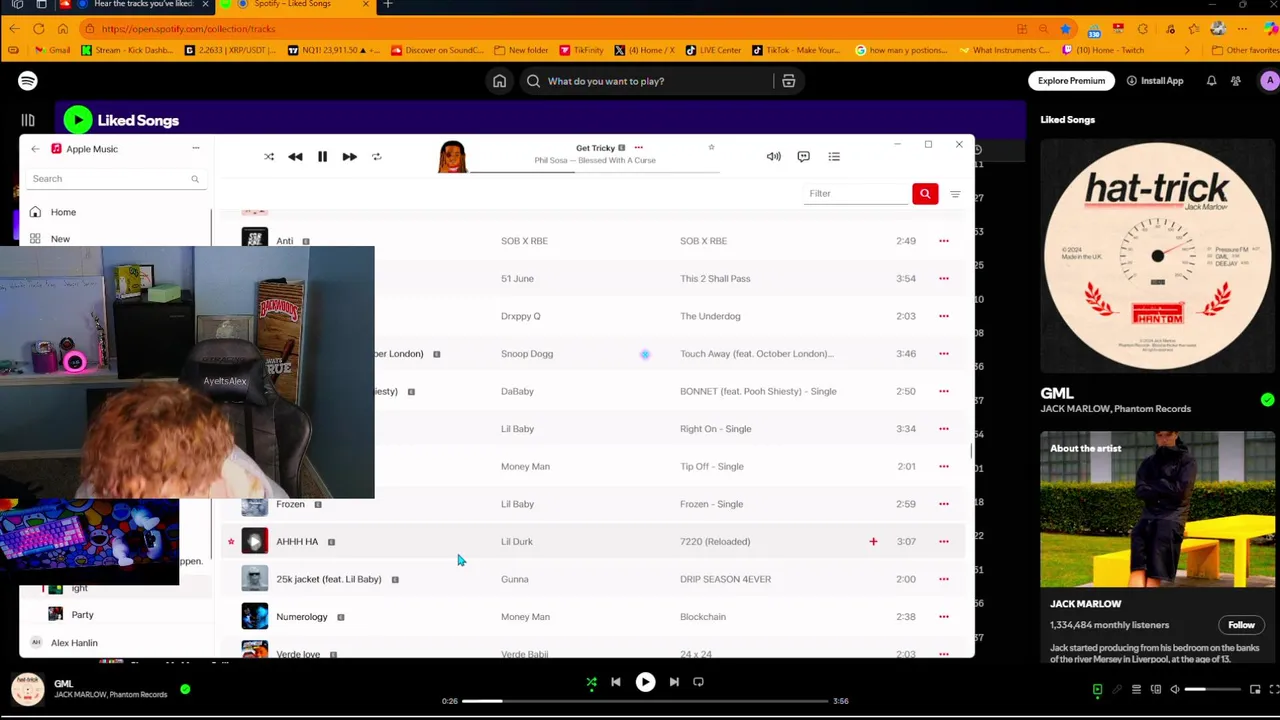Open Spotify notifications bell
Viewport: 1280px width, 720px height.
pos(1211,81)
